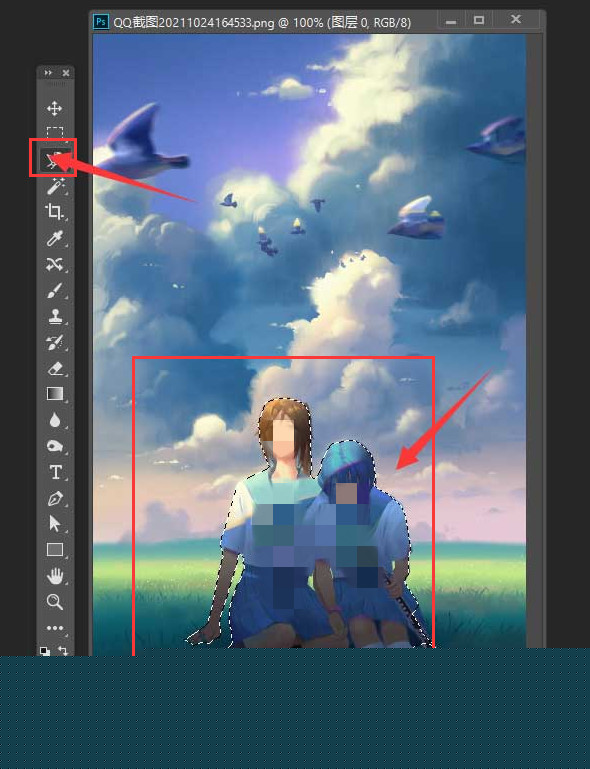Screen dimensions: 590x769
Task: Maximize the document window
Action: 479,20
